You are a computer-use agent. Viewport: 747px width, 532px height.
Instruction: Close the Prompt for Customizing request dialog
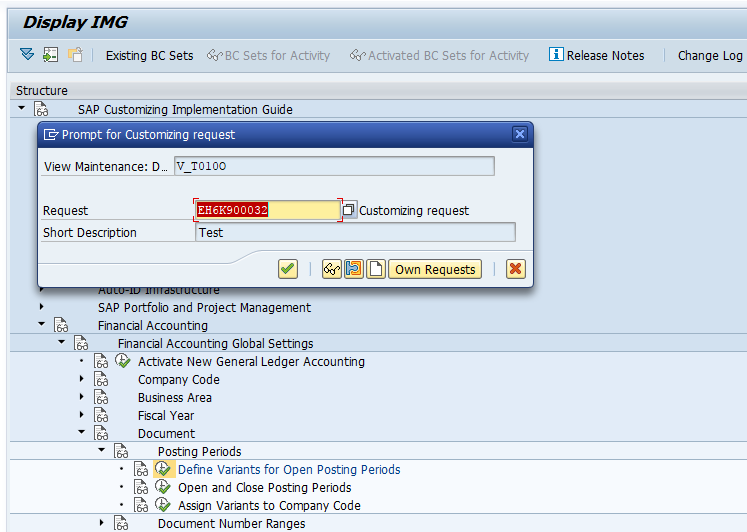click(519, 134)
